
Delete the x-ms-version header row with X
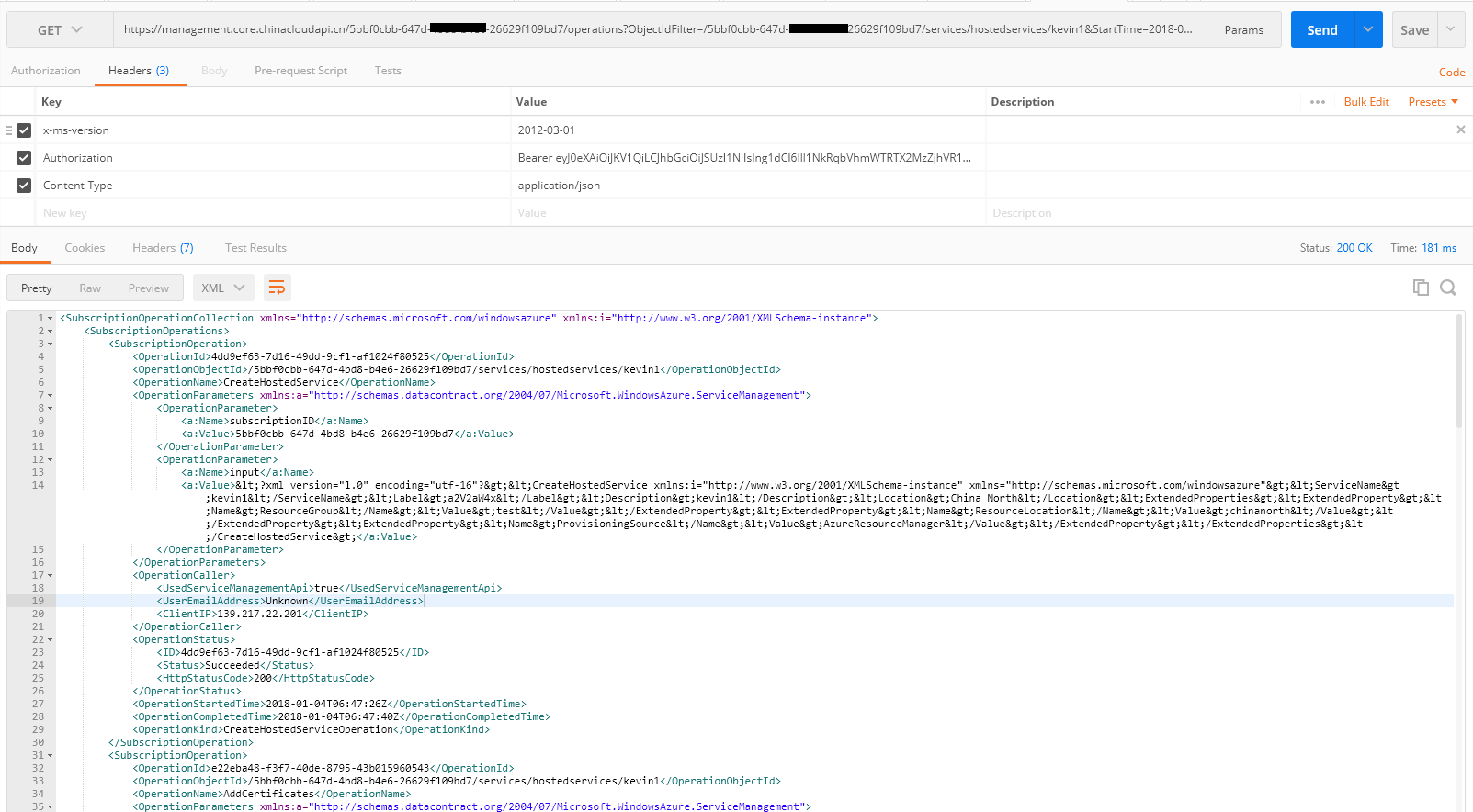click(x=1460, y=130)
